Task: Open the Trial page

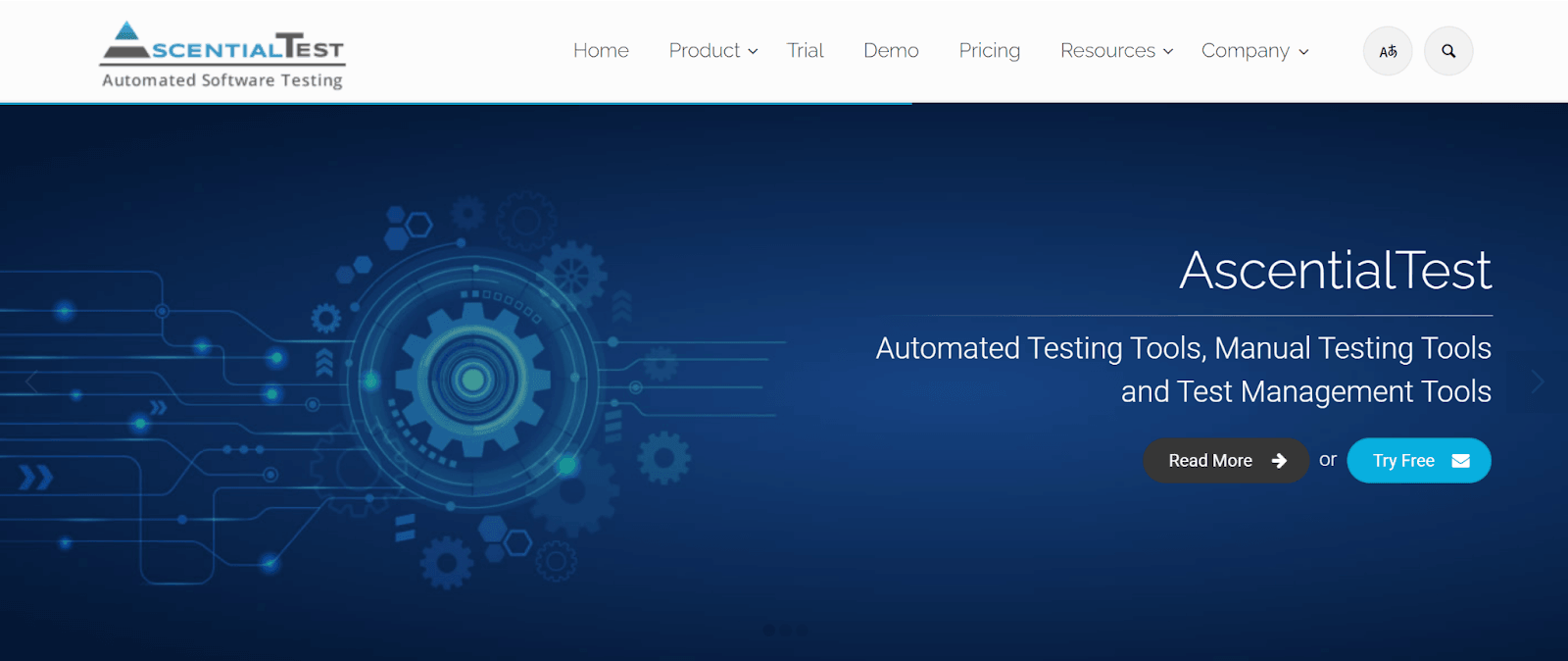Action: 805,50
